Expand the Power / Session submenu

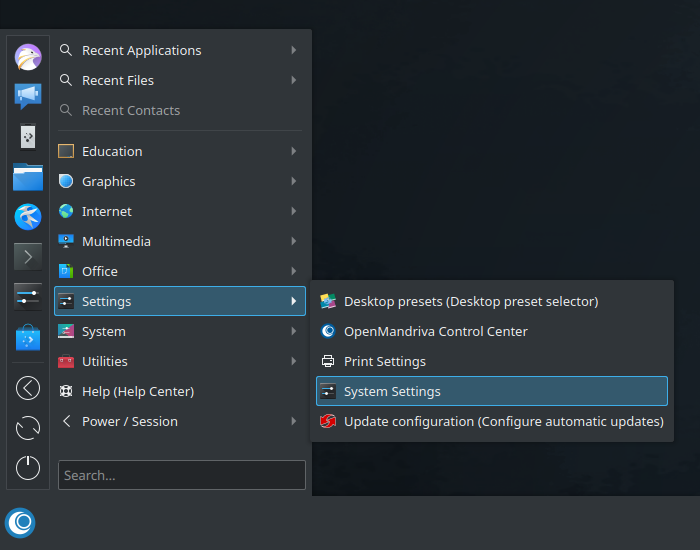tap(180, 421)
